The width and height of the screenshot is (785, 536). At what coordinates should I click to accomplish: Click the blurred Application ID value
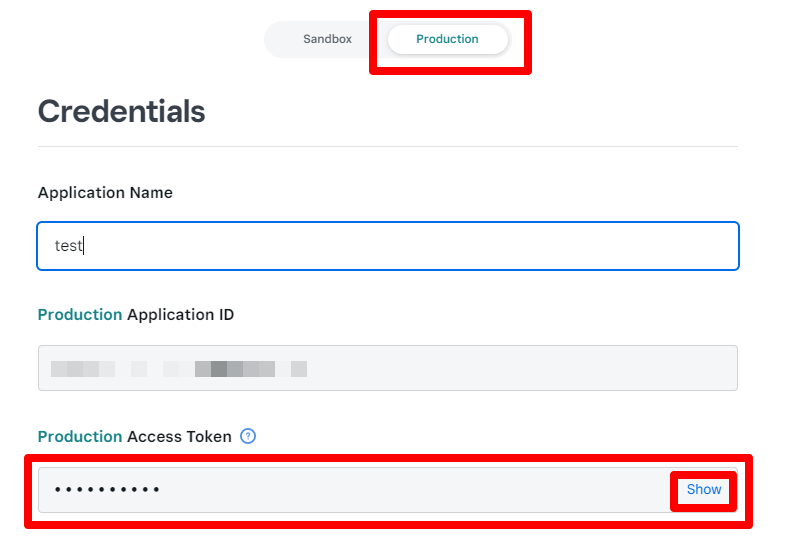point(179,369)
